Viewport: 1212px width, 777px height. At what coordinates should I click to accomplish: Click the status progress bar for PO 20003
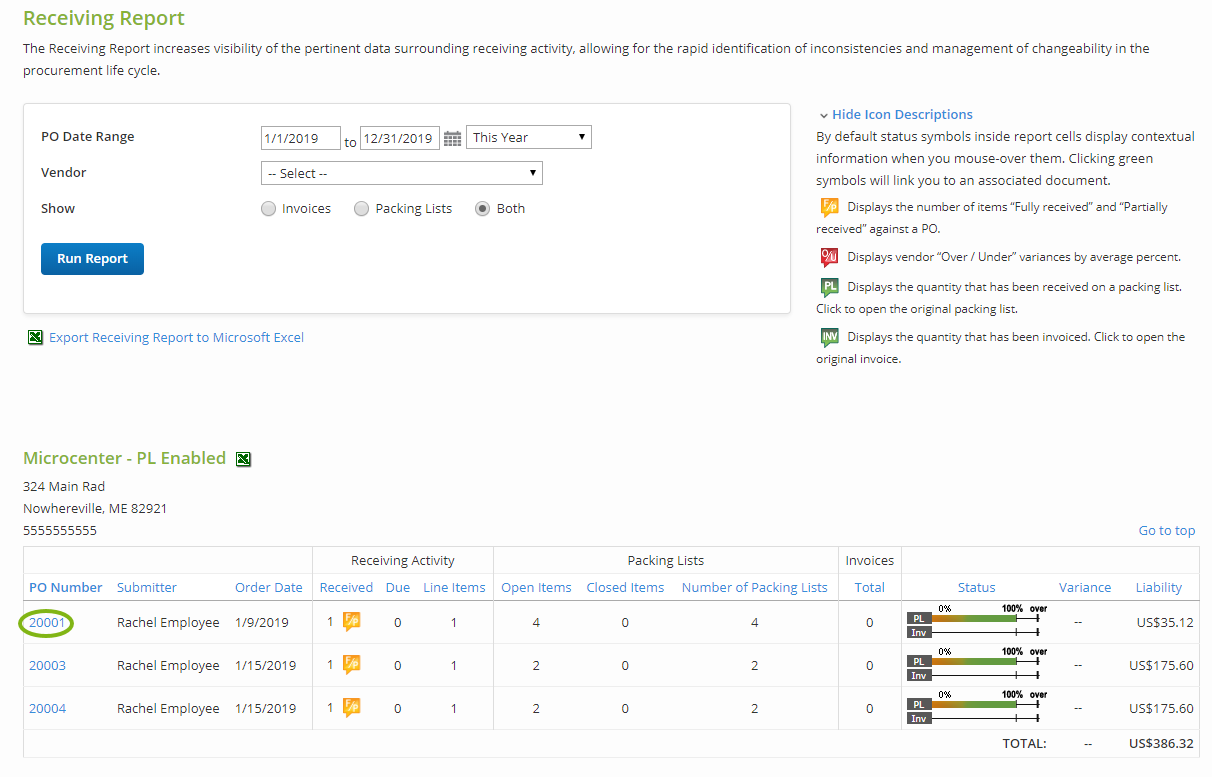tap(977, 665)
